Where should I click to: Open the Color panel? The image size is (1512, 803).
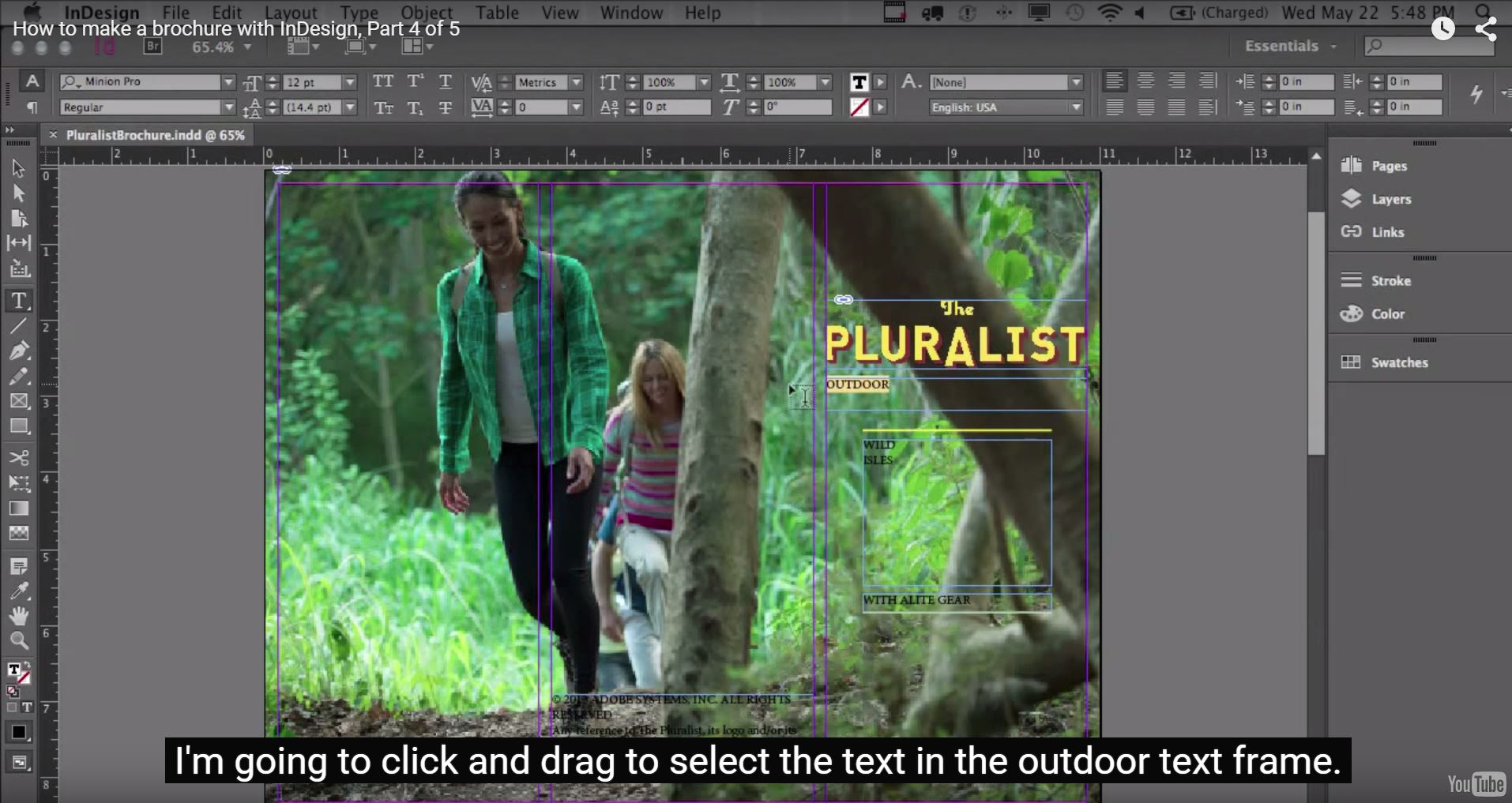[x=1373, y=313]
